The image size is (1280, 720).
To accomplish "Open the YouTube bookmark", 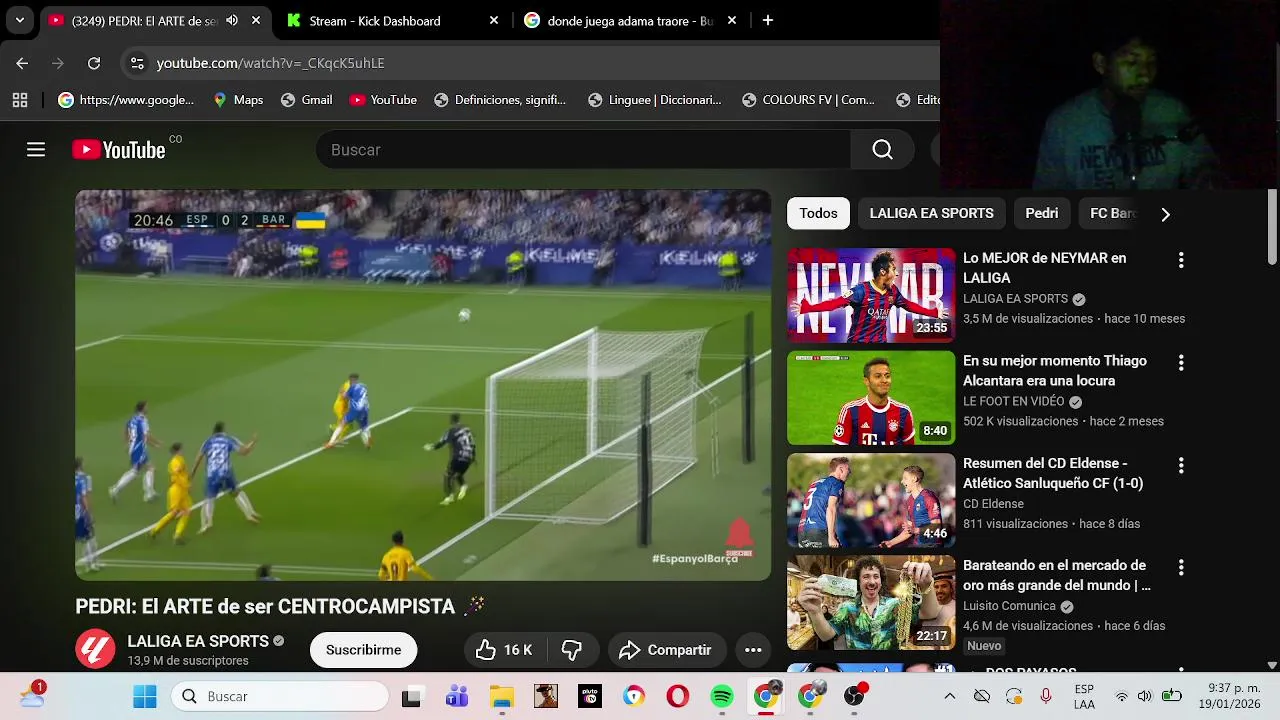I will 383,100.
